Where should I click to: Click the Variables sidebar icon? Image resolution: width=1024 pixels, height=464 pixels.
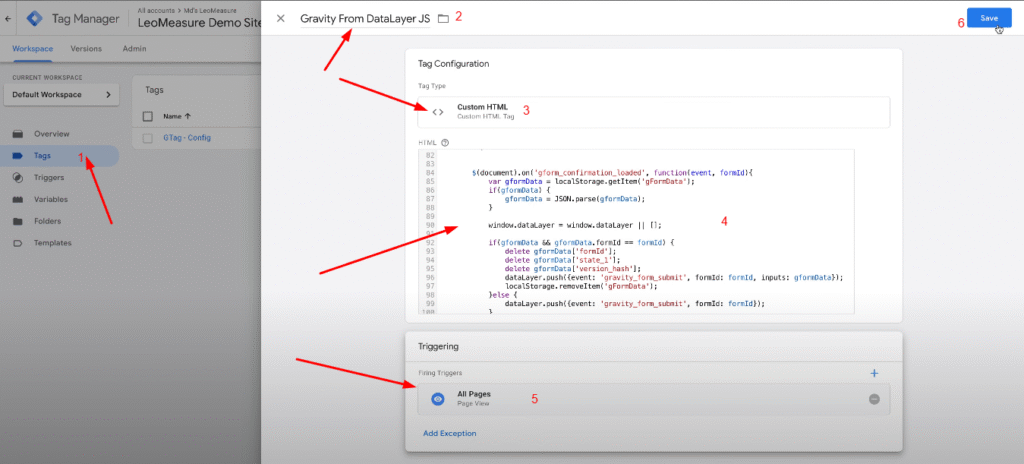tap(18, 199)
